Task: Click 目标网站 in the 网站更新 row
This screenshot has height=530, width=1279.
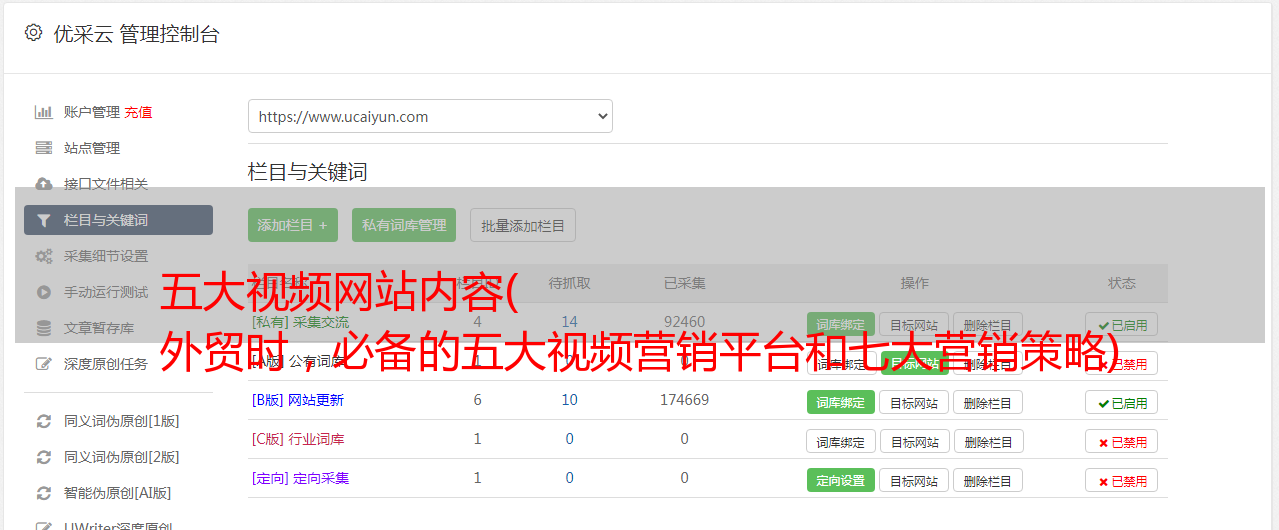Action: 914,402
